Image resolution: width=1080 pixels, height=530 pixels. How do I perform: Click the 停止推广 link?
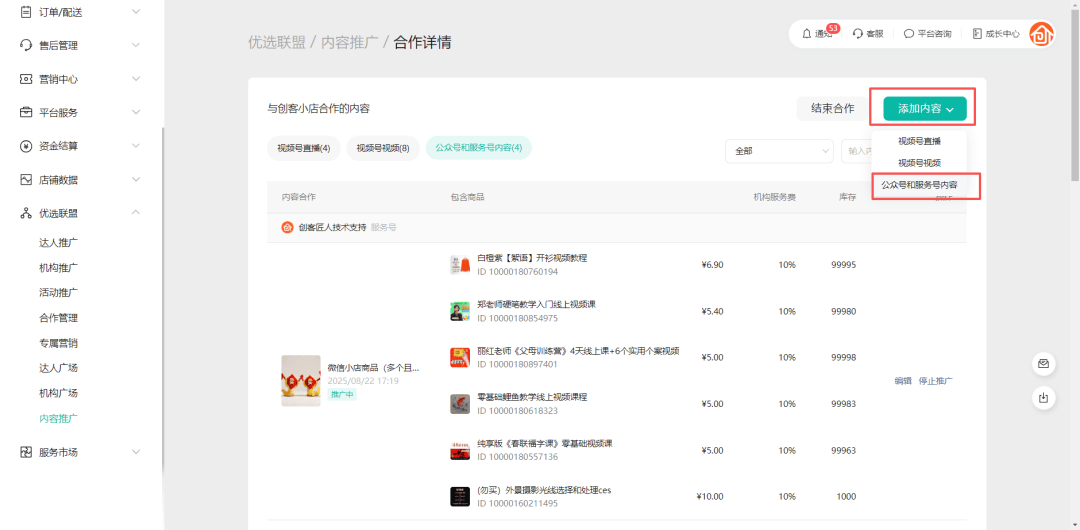coord(935,381)
